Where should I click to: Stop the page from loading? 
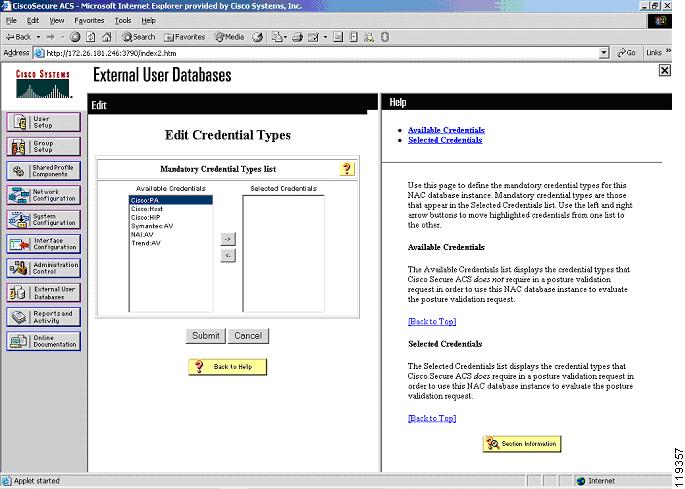pos(75,37)
